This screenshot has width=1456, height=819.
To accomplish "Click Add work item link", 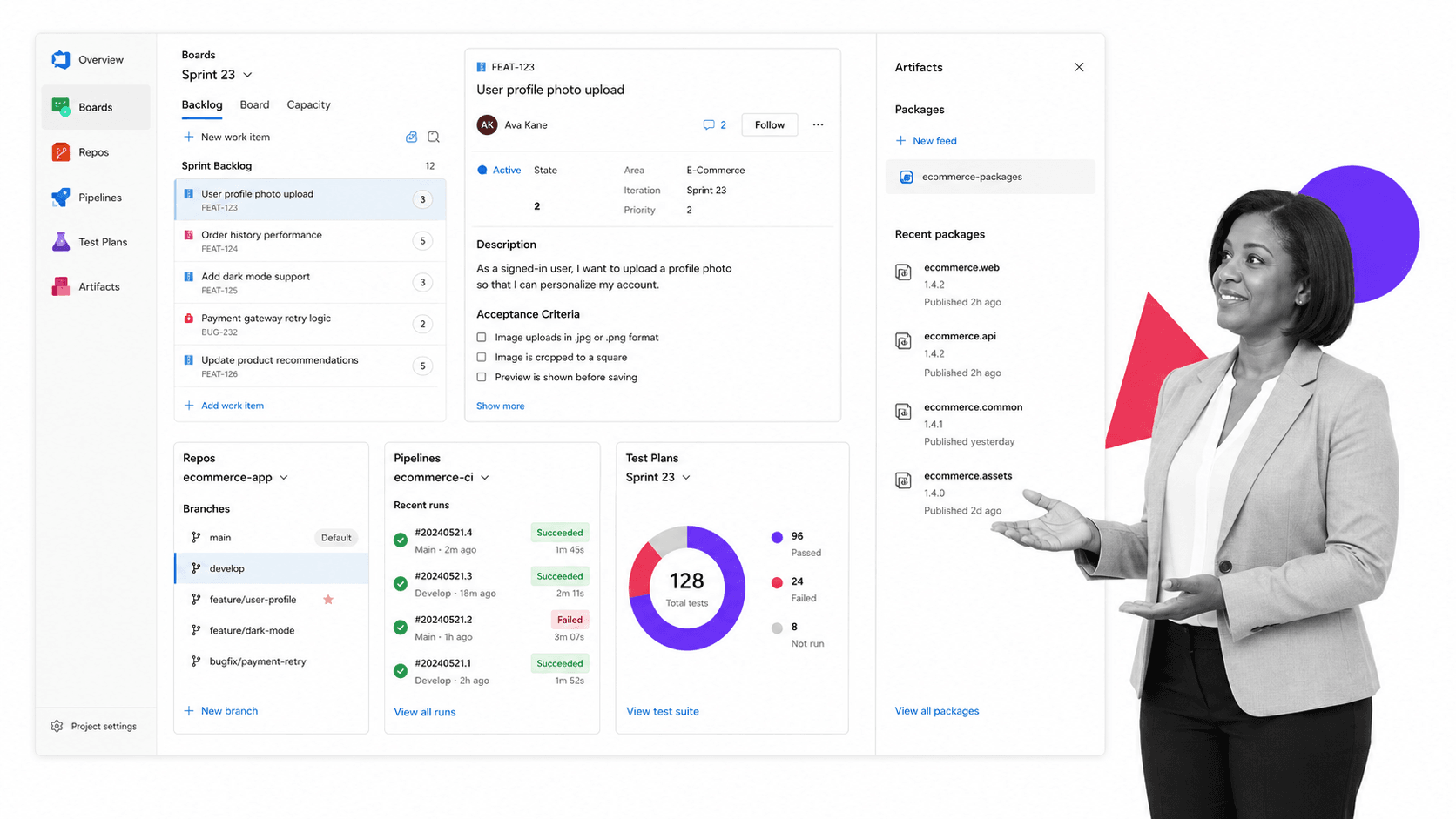I will pyautogui.click(x=225, y=406).
